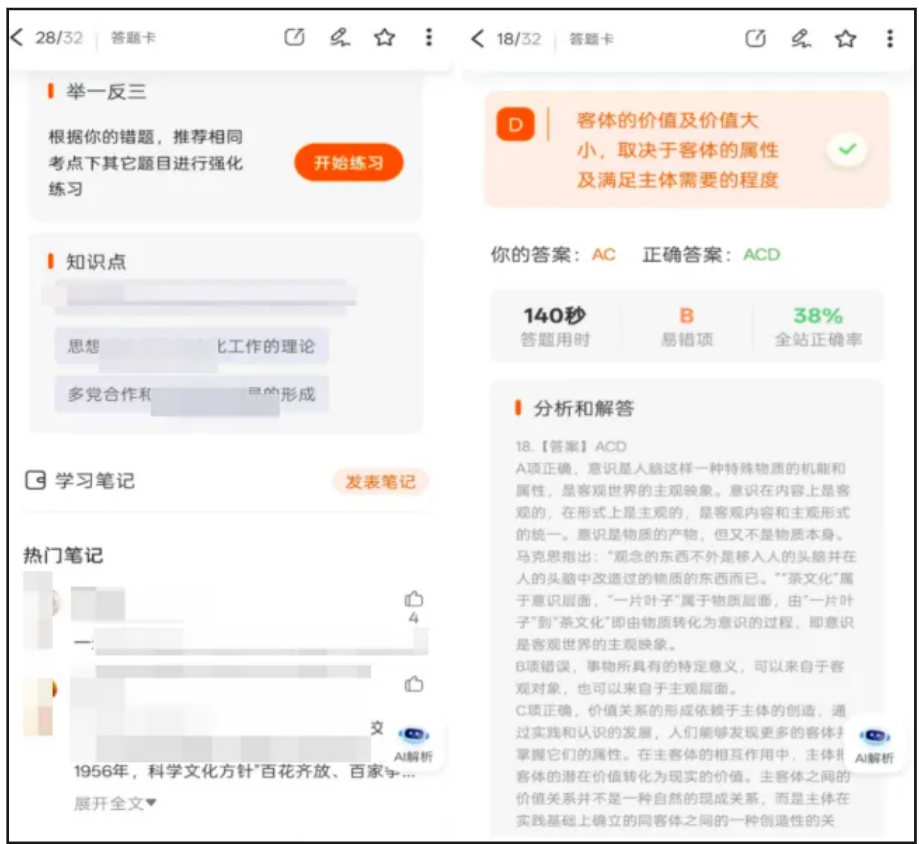Tap the green checkmark on option D

pyautogui.click(x=847, y=149)
